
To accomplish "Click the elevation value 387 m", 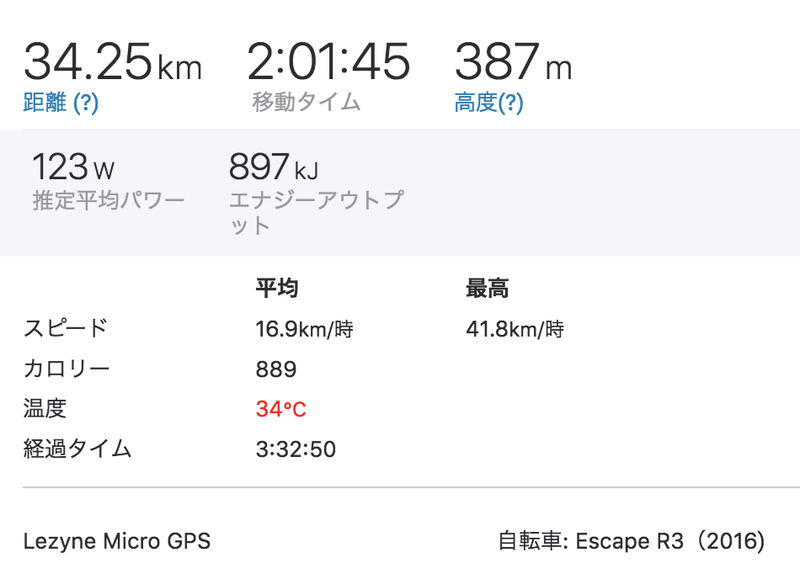I will [511, 62].
